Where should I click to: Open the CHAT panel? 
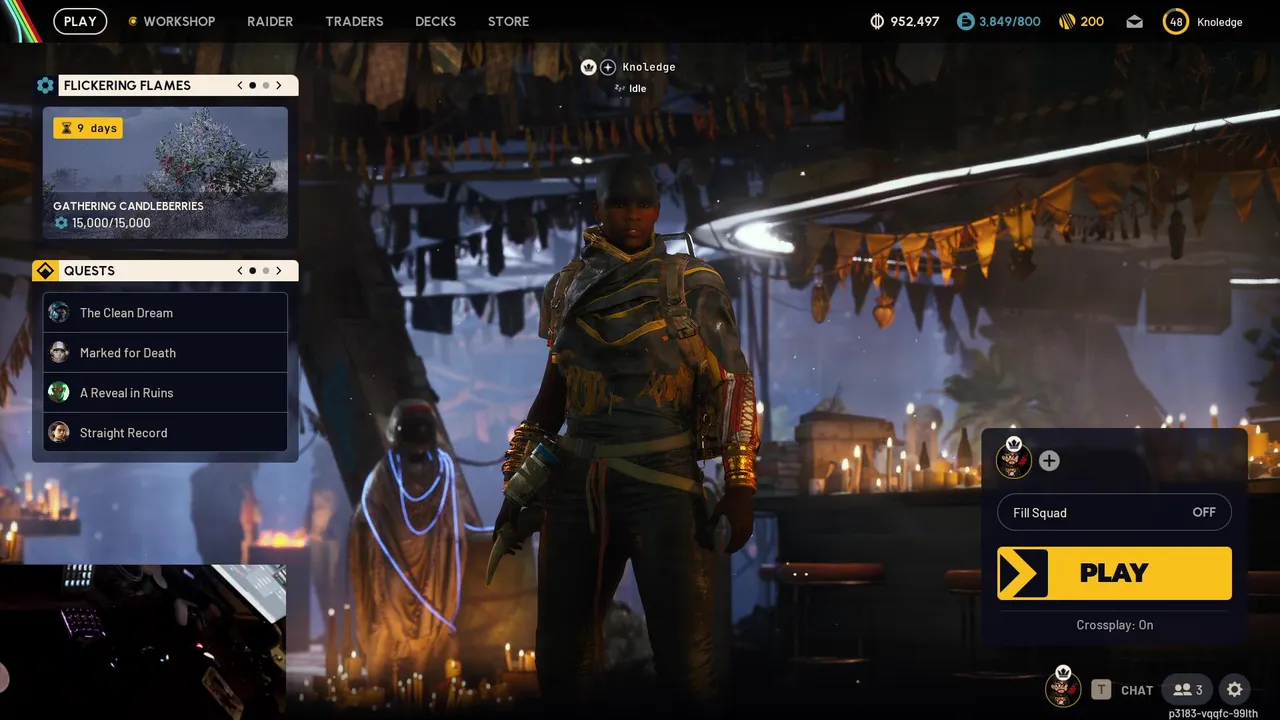1137,690
